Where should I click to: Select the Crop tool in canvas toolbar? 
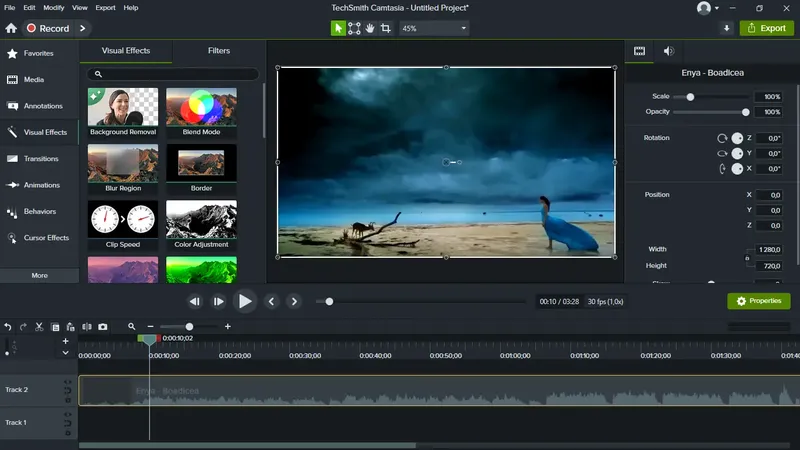tap(385, 28)
